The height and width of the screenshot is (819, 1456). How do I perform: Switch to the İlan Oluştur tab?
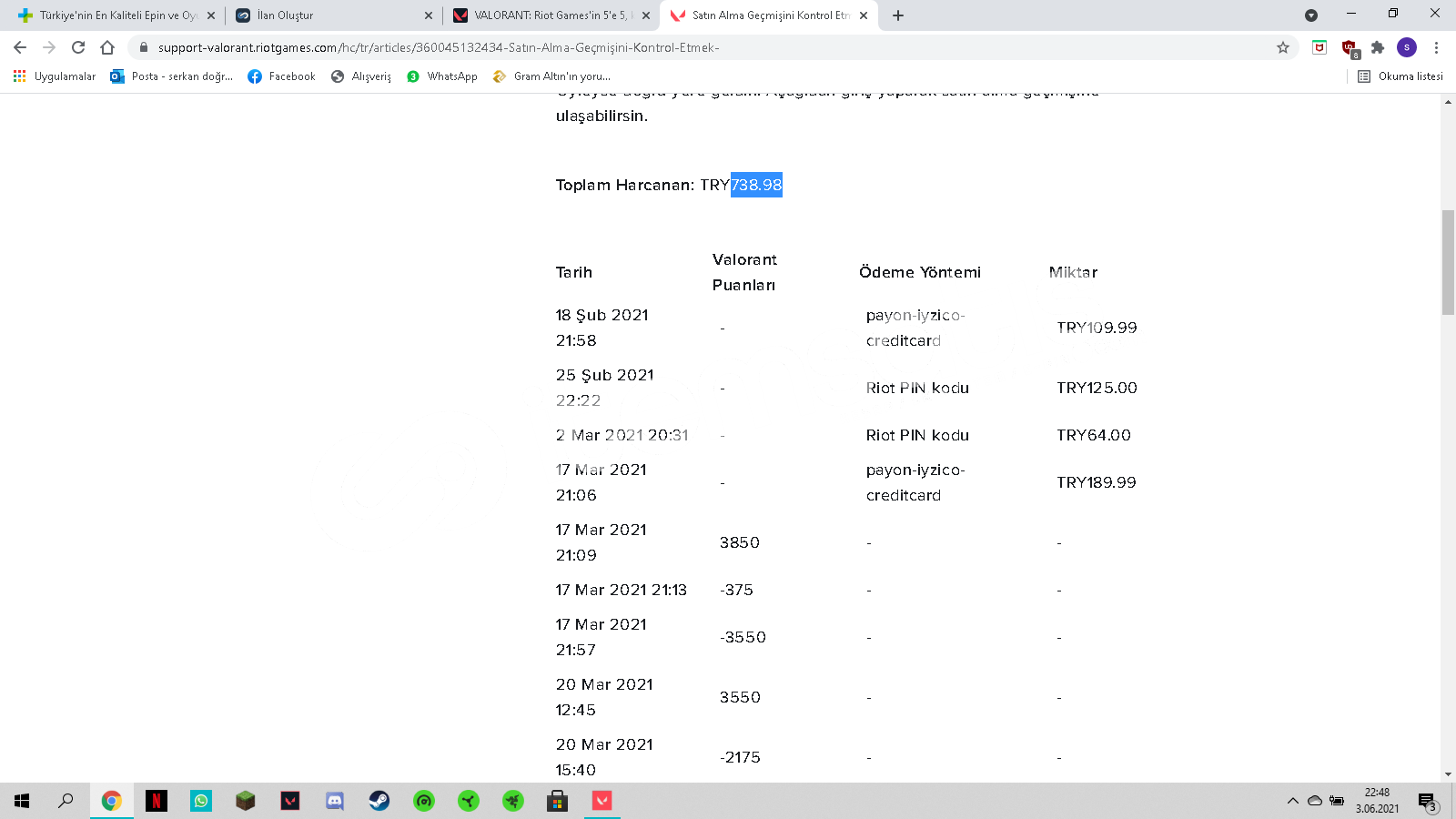coord(332,15)
